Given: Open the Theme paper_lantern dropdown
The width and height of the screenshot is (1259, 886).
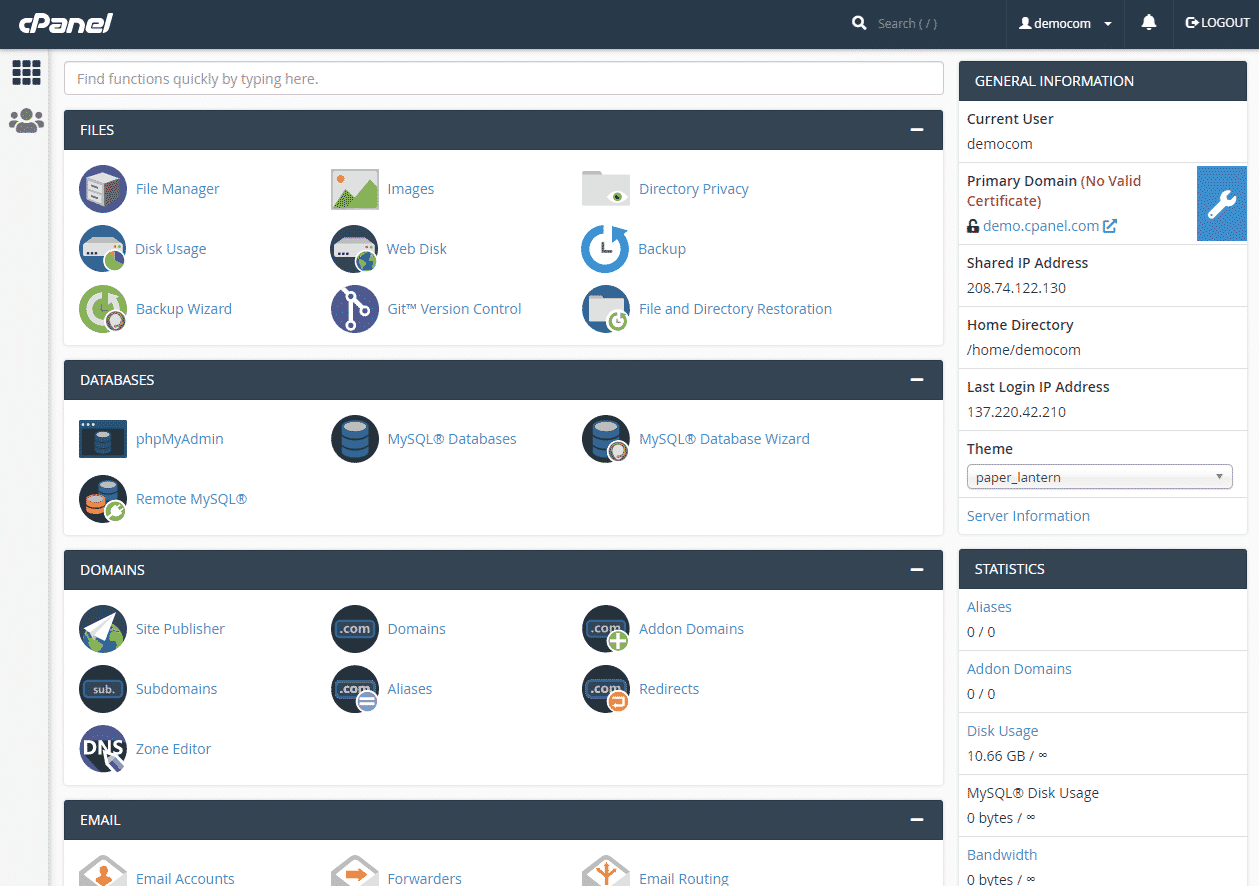Looking at the screenshot, I should coord(1099,477).
